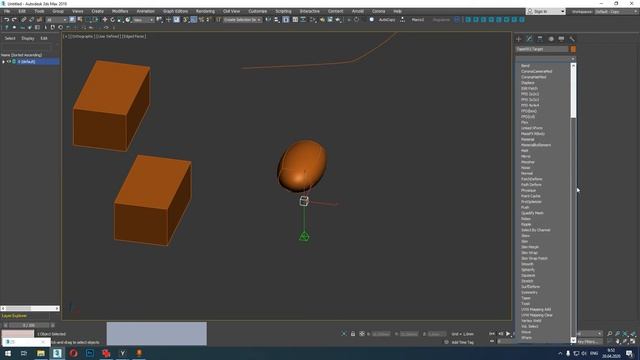Open the Render Setup icon
Image resolution: width=640 pixels, height=360 pixels.
322,20
